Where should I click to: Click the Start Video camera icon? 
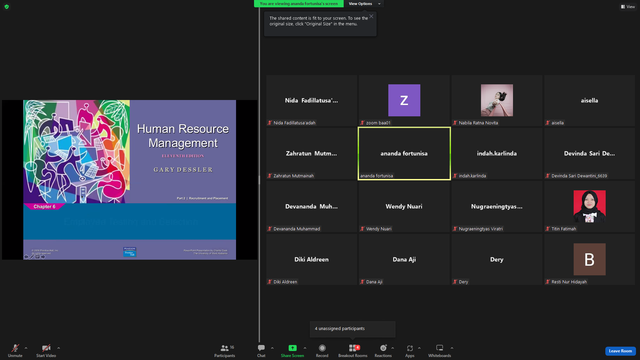[x=46, y=348]
